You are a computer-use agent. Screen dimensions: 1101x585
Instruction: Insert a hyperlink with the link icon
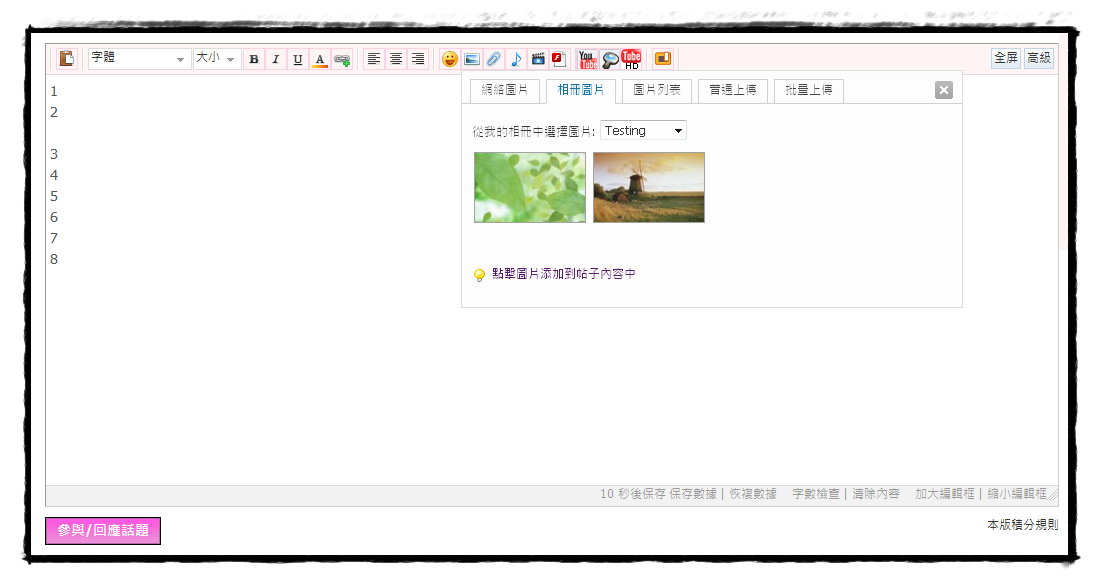pos(342,59)
